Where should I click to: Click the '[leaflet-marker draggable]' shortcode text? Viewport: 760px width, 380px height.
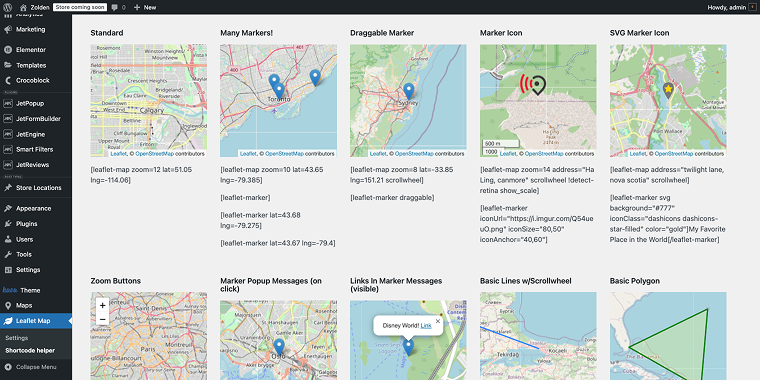[392, 198]
